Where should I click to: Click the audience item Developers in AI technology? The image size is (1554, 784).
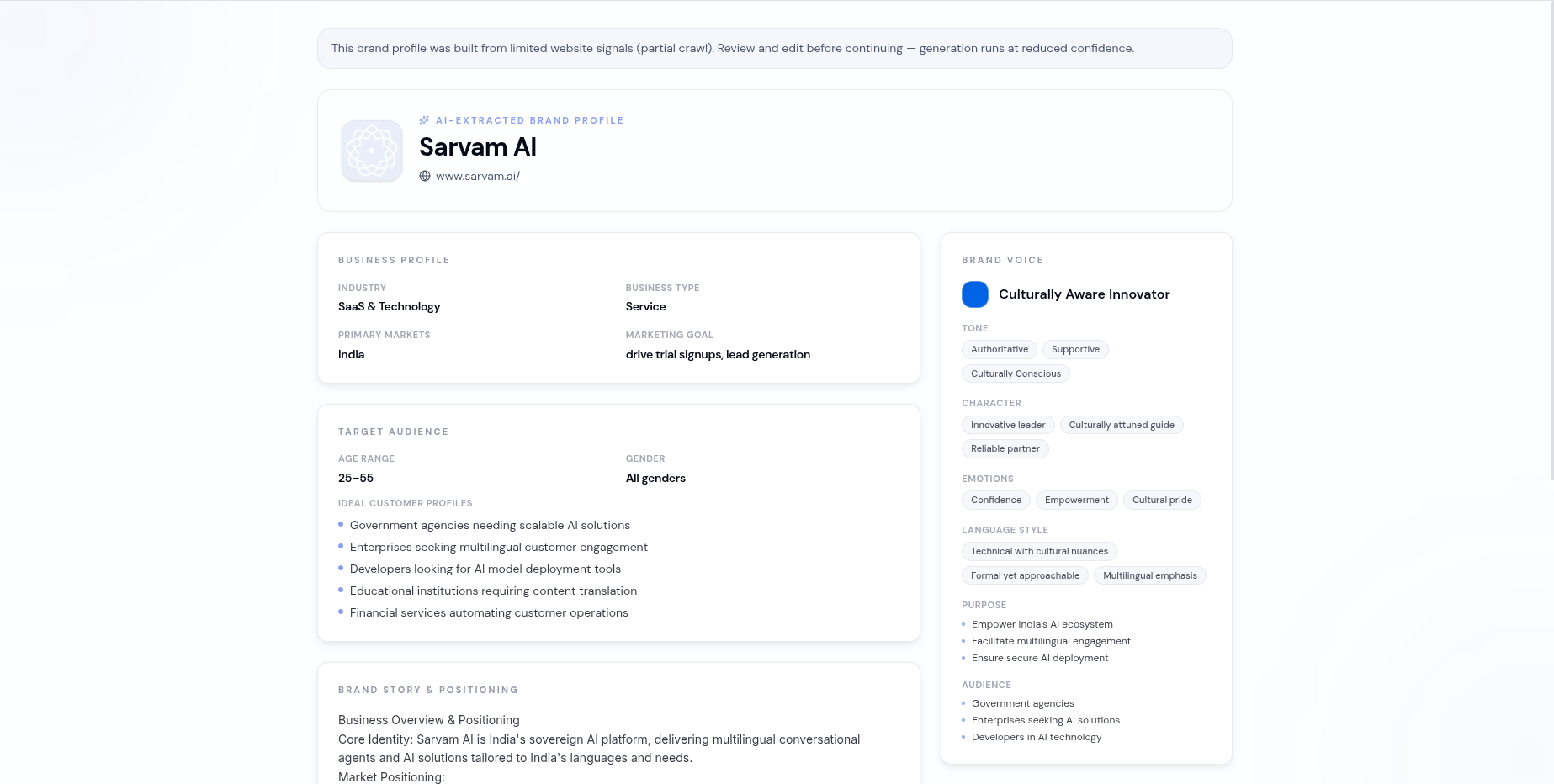click(x=1037, y=738)
